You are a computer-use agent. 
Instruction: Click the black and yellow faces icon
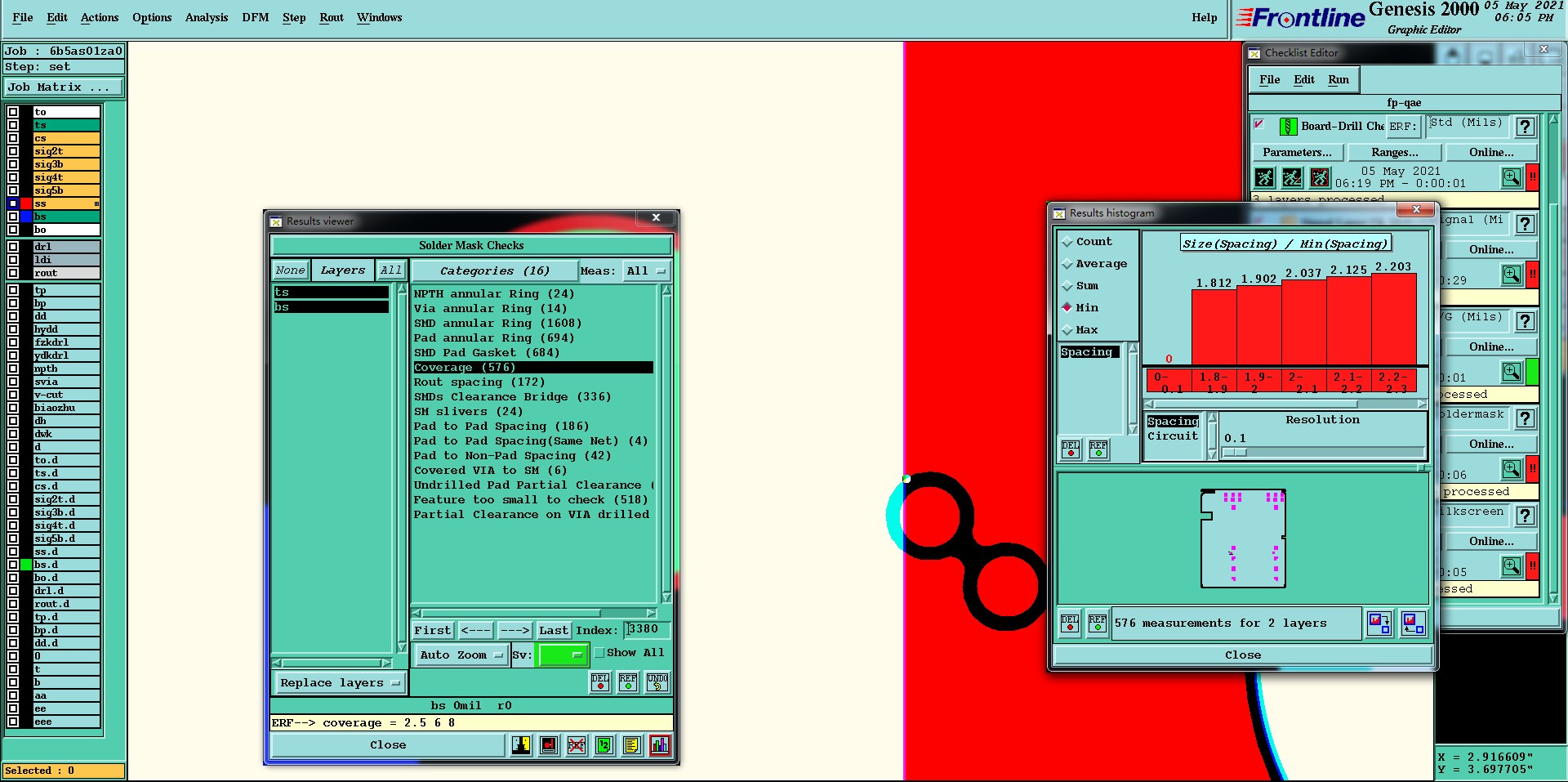click(x=521, y=744)
